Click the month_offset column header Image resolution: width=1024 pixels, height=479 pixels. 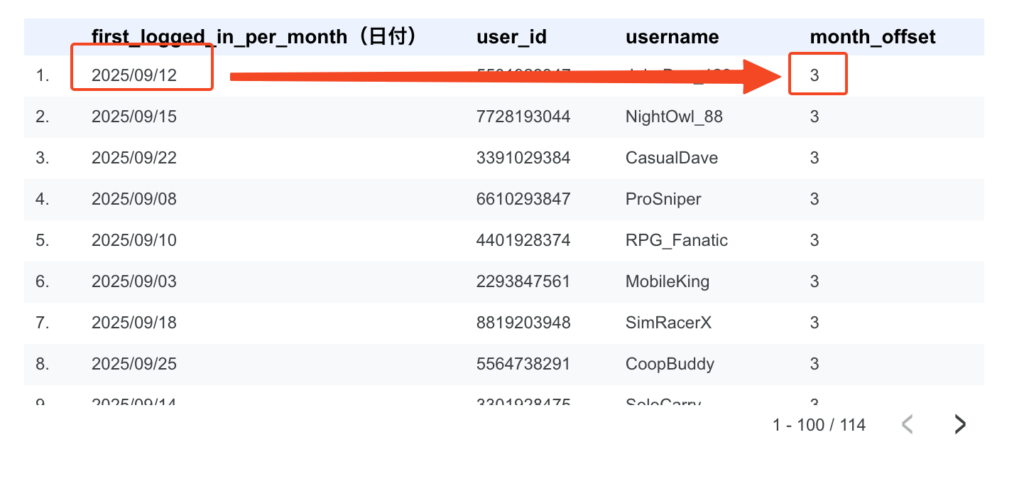(x=872, y=37)
